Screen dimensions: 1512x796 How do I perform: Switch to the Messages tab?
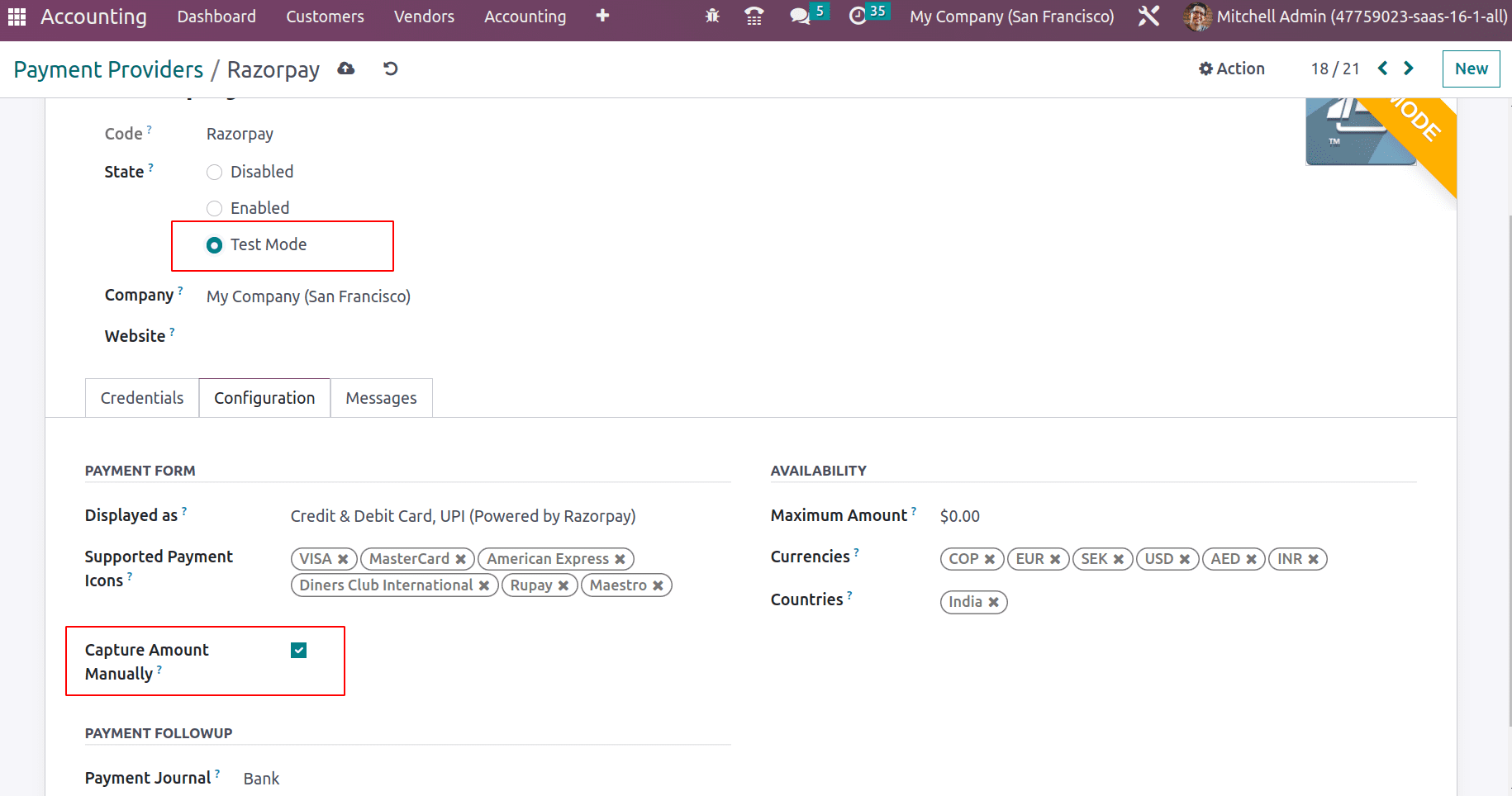coord(381,398)
